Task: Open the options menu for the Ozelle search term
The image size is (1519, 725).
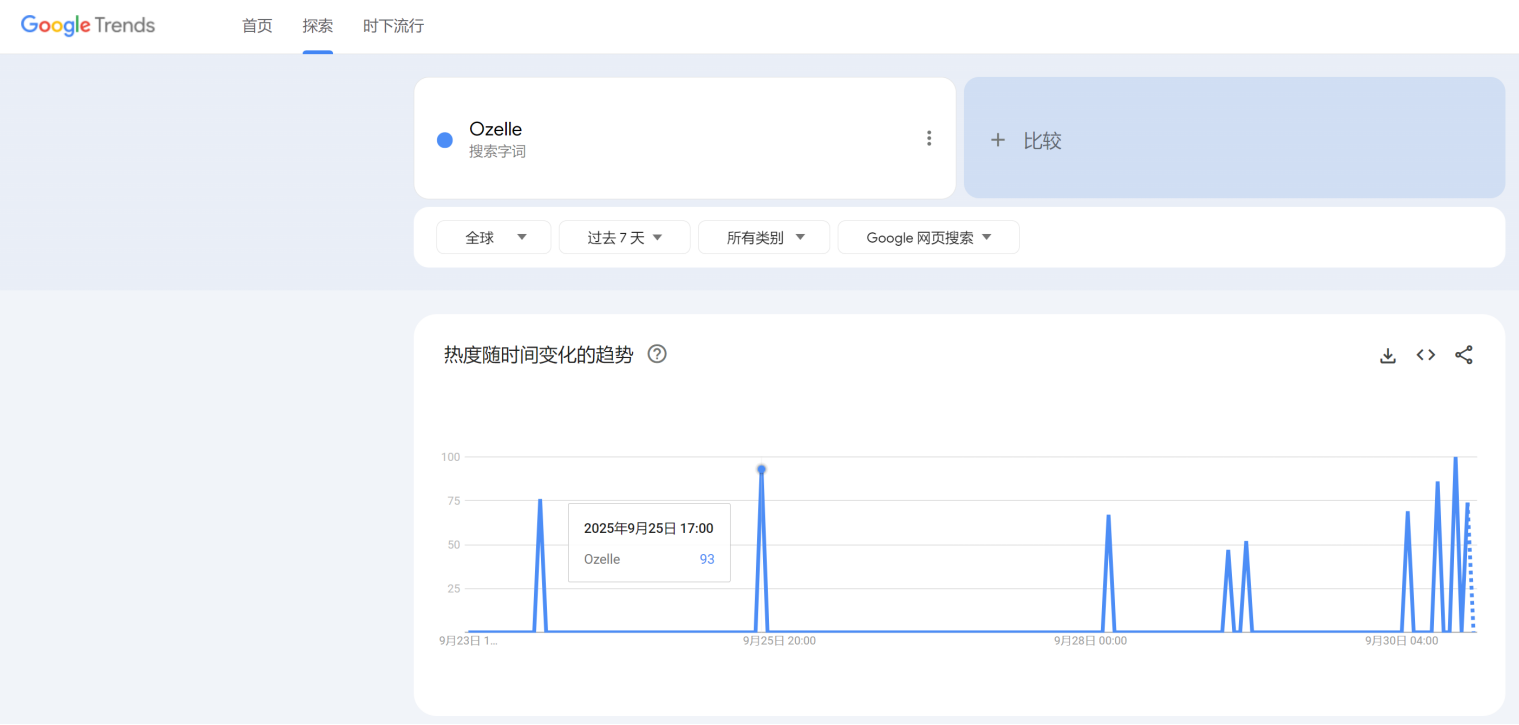Action: tap(929, 138)
